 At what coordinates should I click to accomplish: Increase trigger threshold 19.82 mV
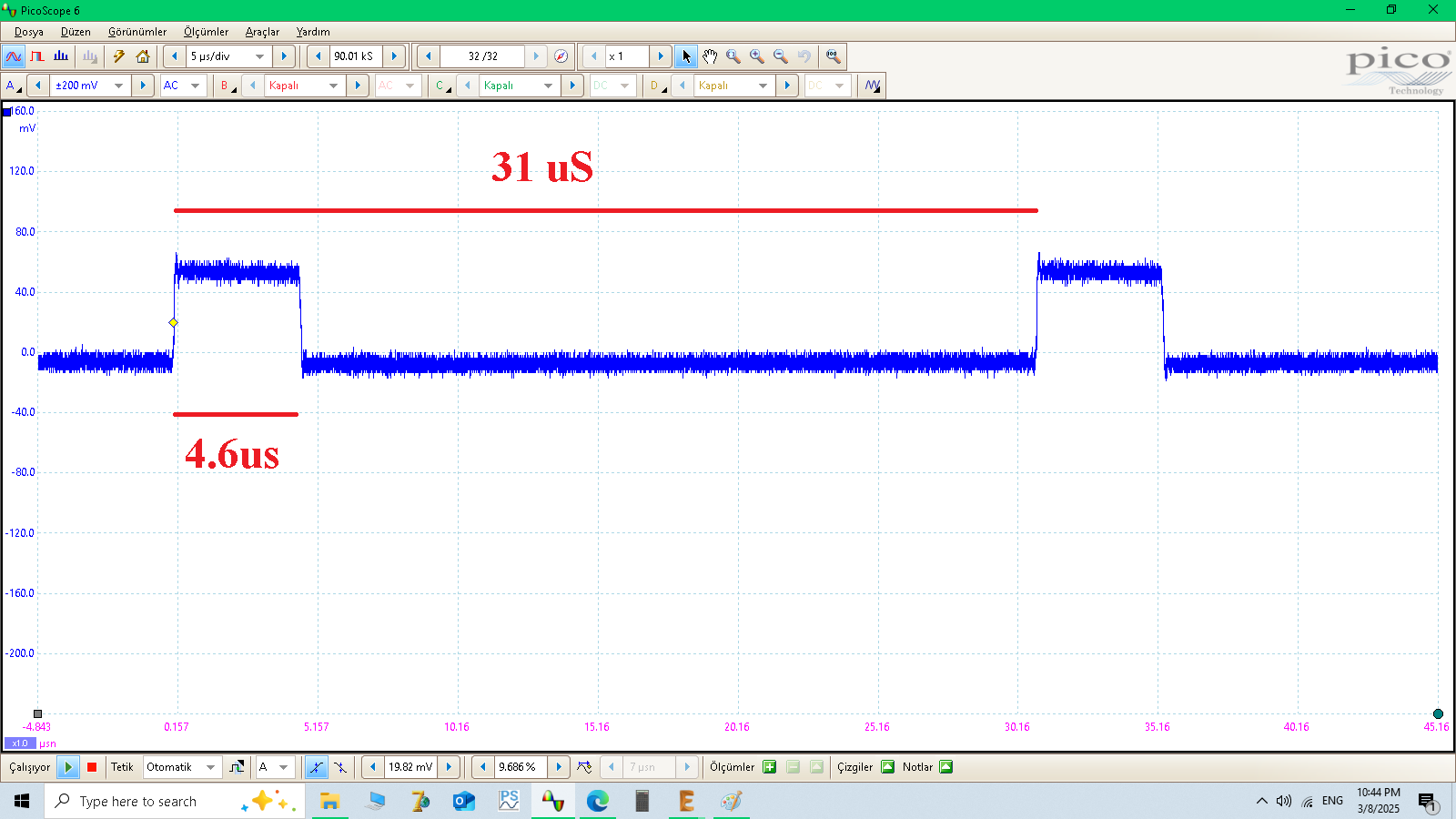click(449, 767)
